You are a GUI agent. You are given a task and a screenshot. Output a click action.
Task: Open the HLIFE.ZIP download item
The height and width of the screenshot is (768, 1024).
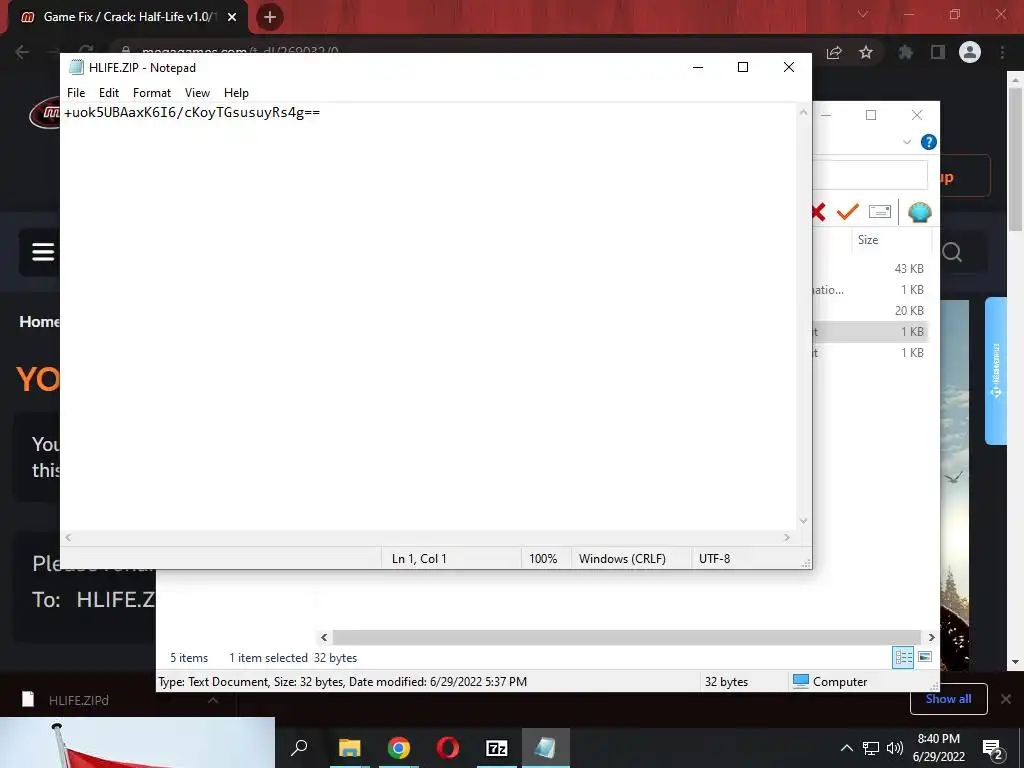(x=78, y=700)
